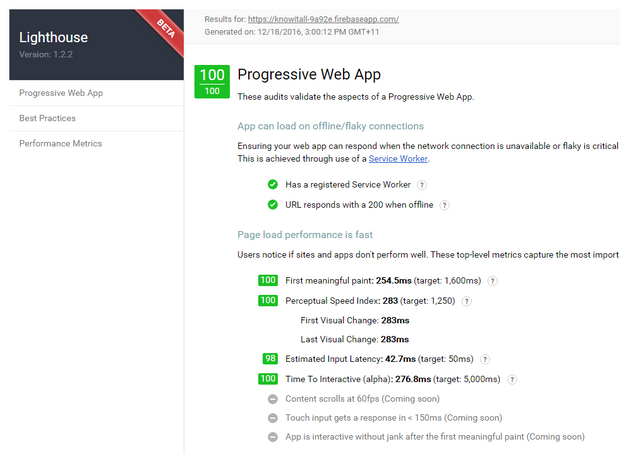640x454 pixels.
Task: Click the 100 score badge for First meaningful paint
Action: pos(268,280)
